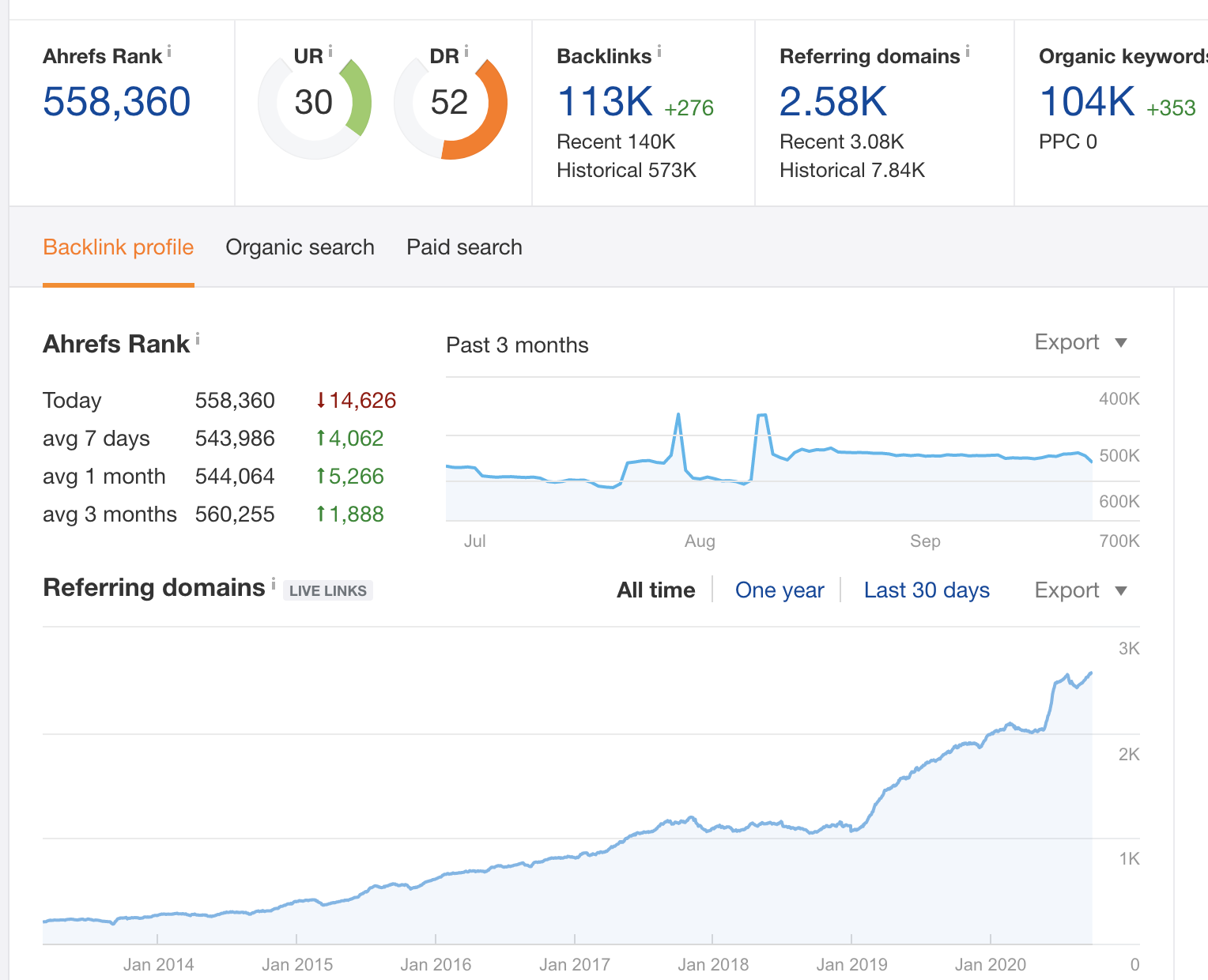
Task: Click the avg 3 months value 560,255
Action: pos(235,514)
